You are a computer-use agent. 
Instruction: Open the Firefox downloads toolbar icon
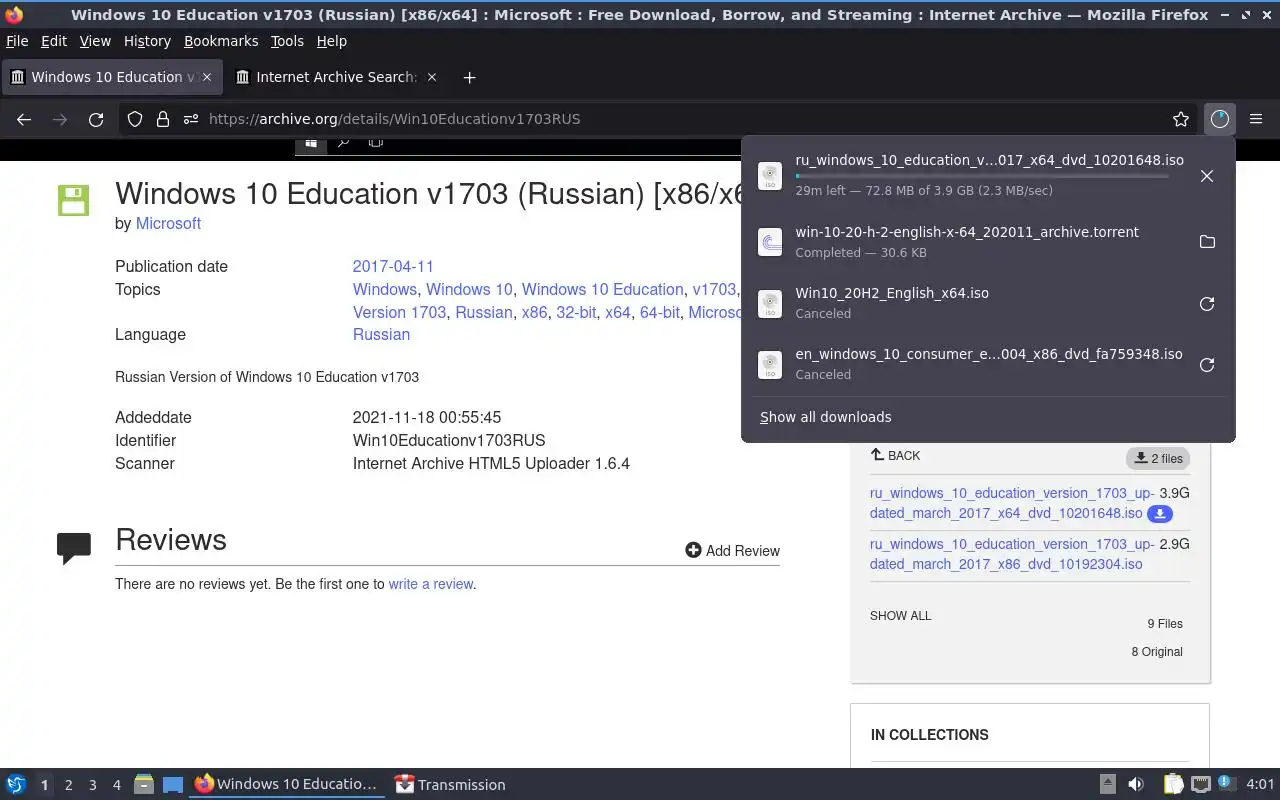(x=1219, y=119)
